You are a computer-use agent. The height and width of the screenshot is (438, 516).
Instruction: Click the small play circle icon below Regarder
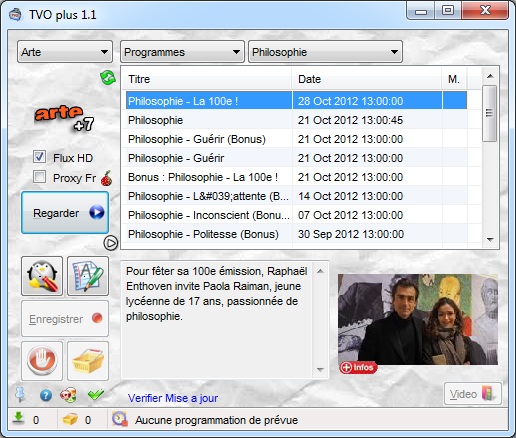pos(110,243)
